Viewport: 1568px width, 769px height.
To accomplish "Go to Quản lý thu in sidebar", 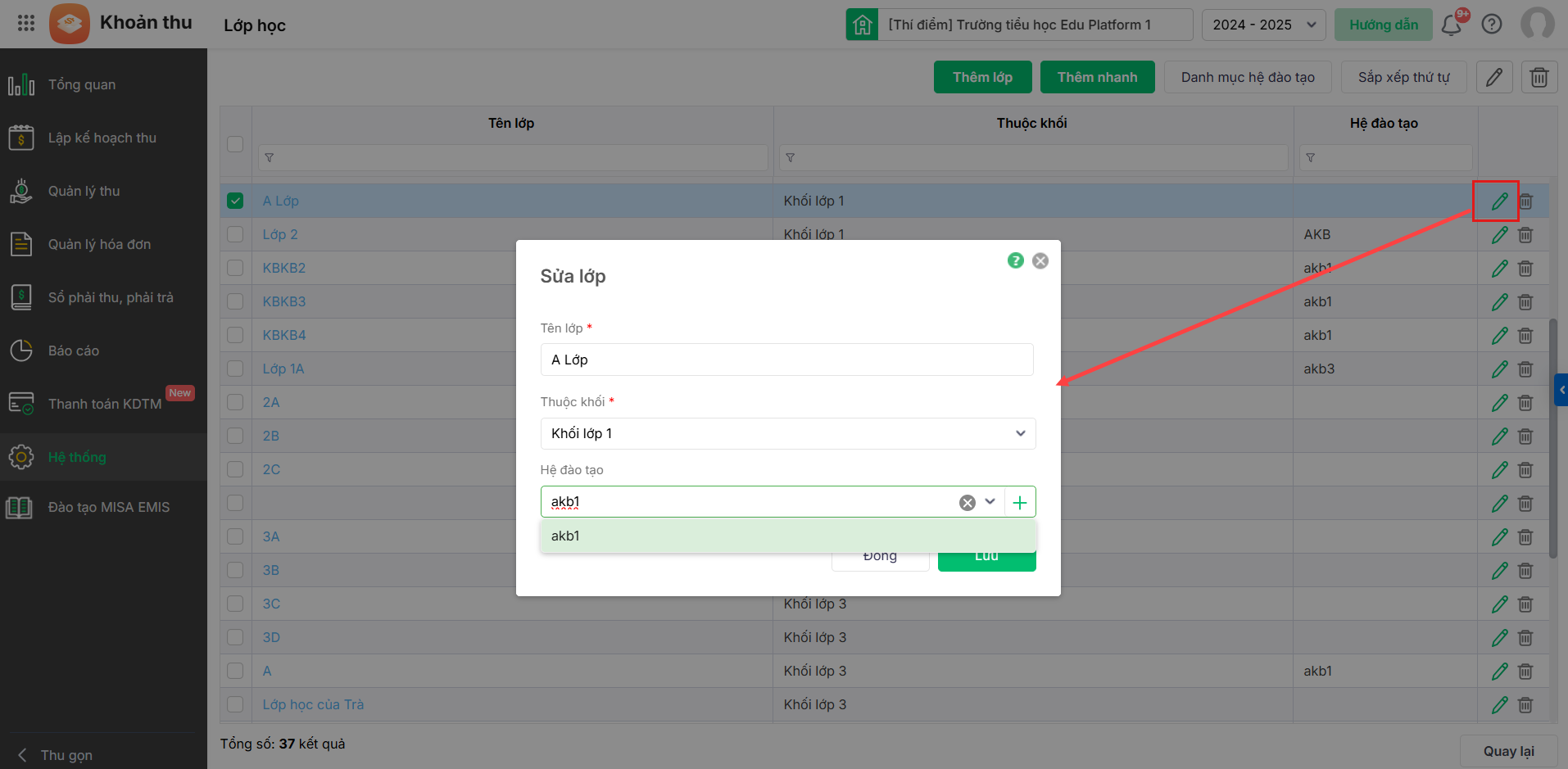I will [x=84, y=191].
